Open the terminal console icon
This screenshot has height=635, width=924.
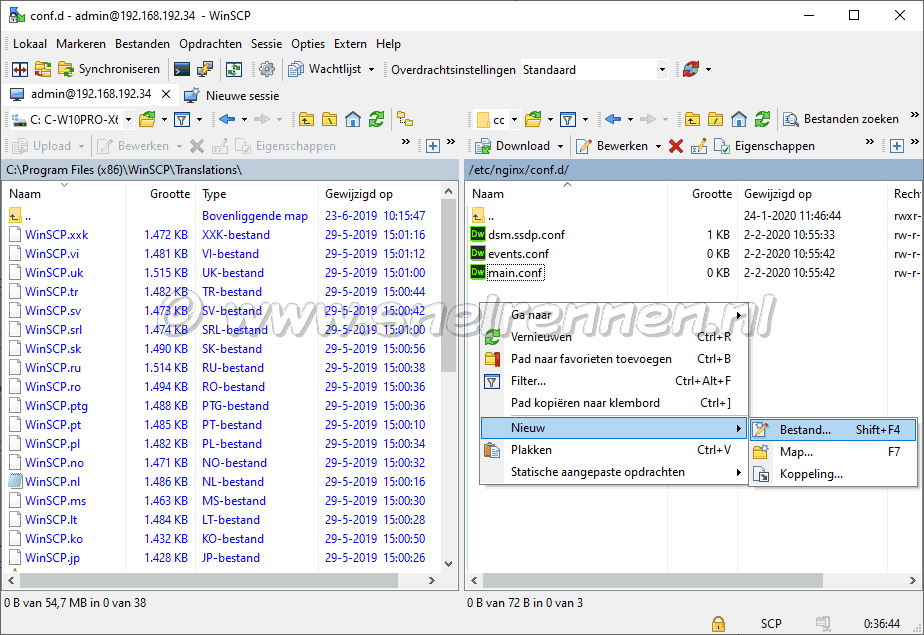[x=182, y=70]
